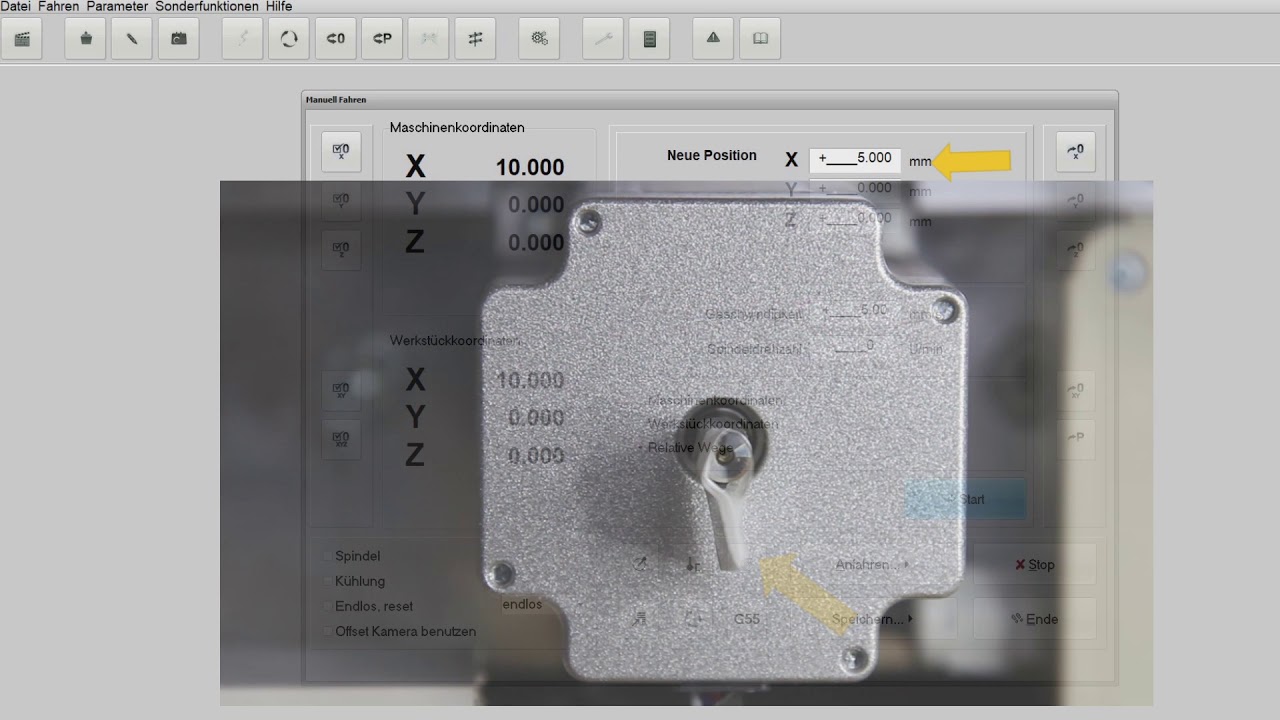The height and width of the screenshot is (720, 1280).
Task: Click the clapperboard icon in the toolbar
Action: tap(22, 39)
